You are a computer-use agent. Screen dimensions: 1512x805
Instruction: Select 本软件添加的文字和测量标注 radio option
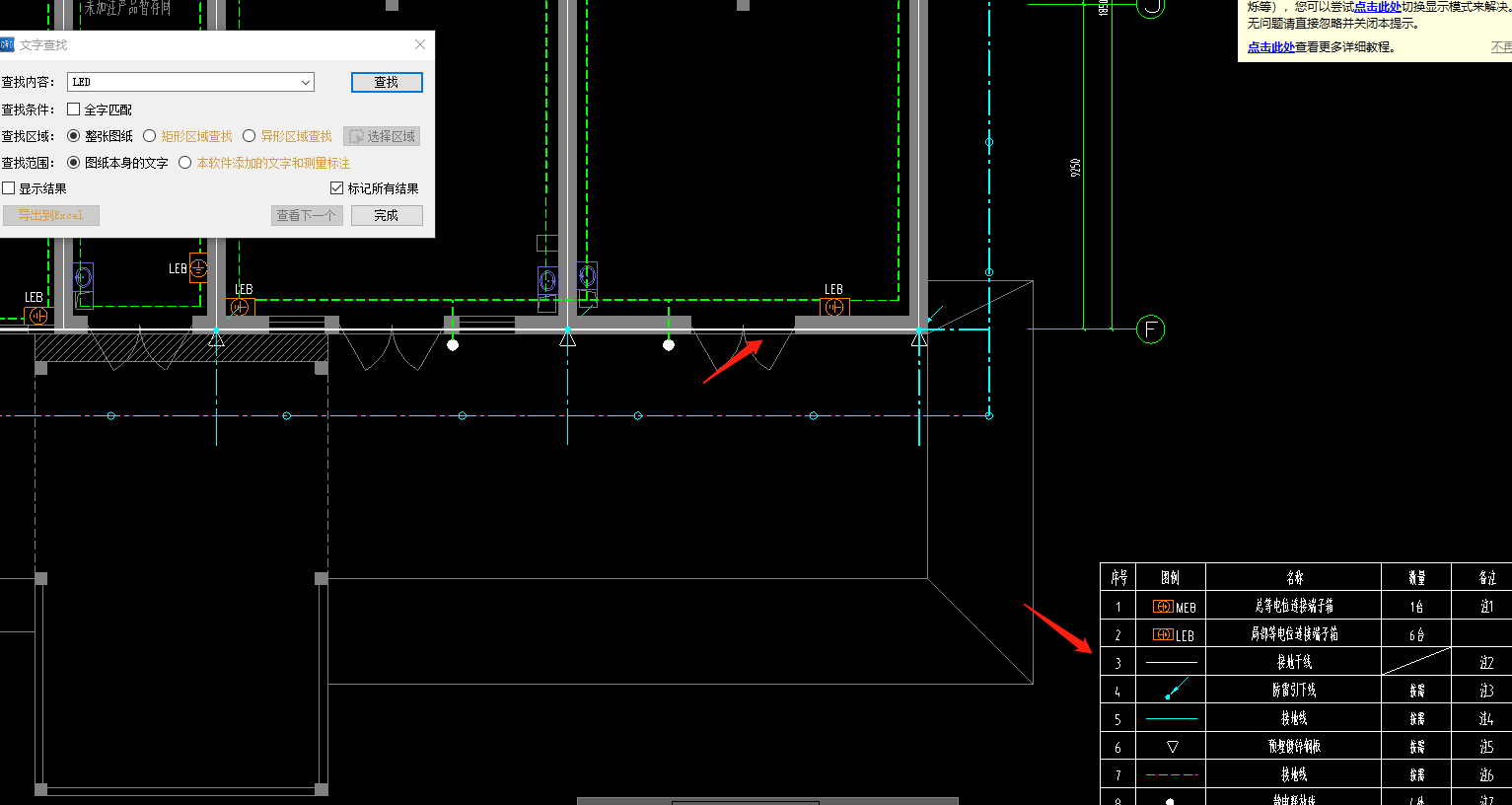tap(185, 163)
